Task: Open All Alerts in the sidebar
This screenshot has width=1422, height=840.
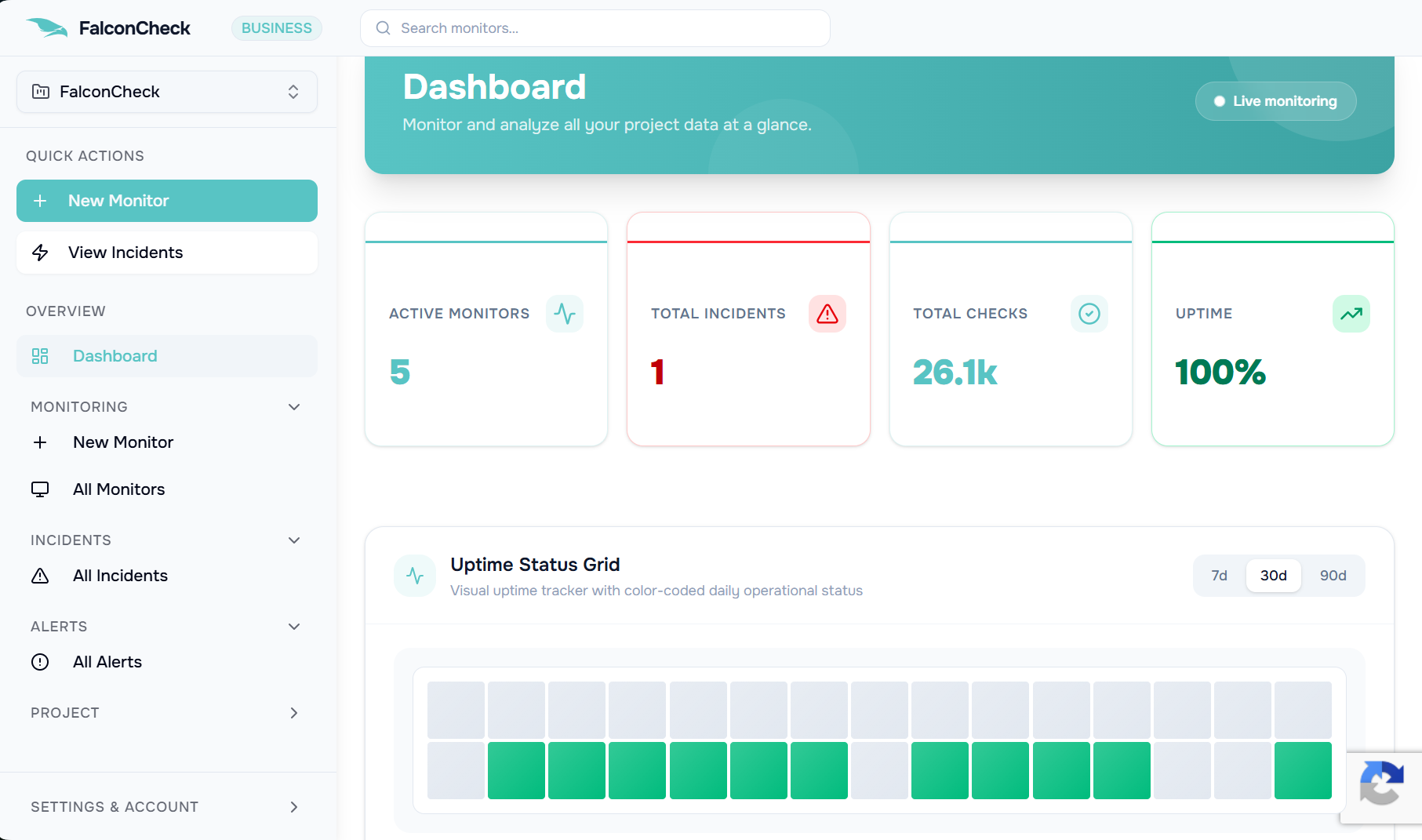Action: point(167,662)
